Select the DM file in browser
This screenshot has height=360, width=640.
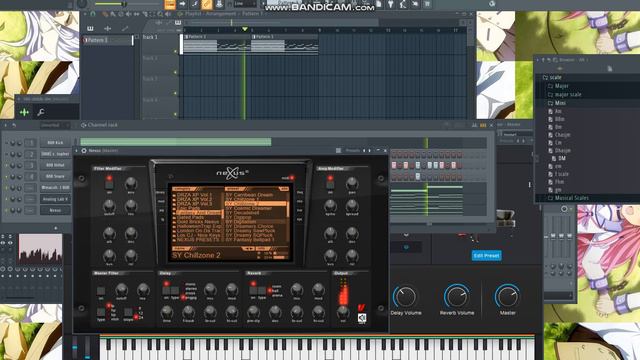tap(562, 158)
